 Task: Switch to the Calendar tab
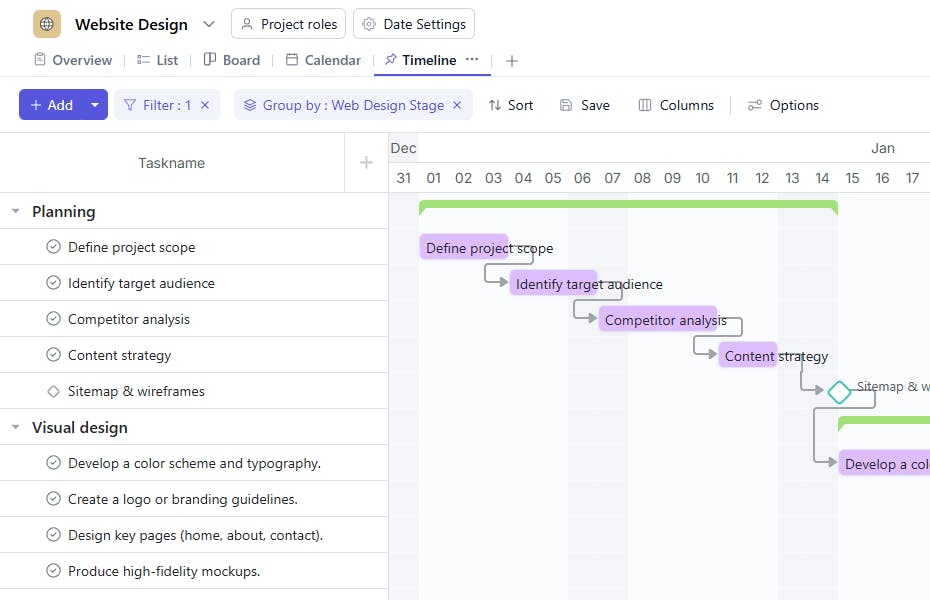[x=323, y=60]
